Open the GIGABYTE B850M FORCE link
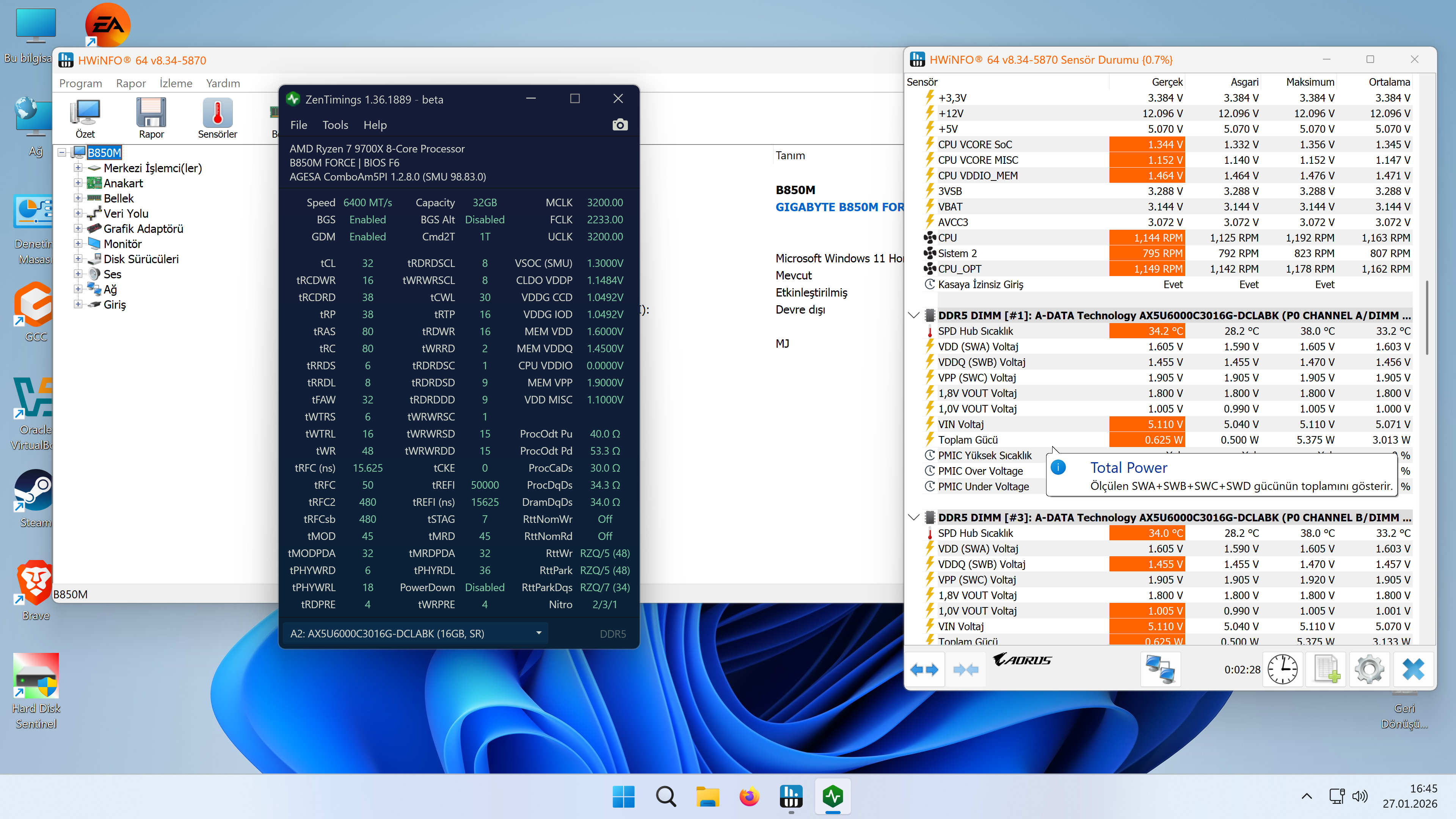 click(839, 207)
